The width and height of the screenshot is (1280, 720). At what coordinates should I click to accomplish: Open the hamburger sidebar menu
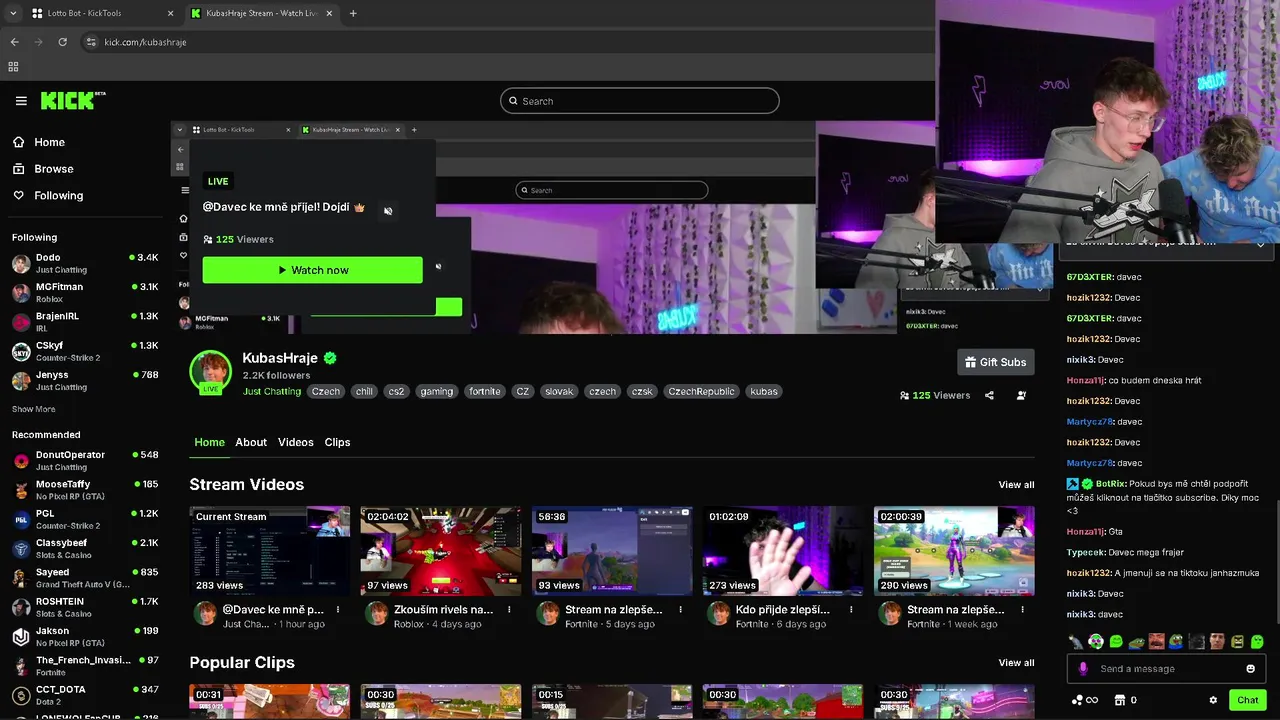pyautogui.click(x=21, y=101)
